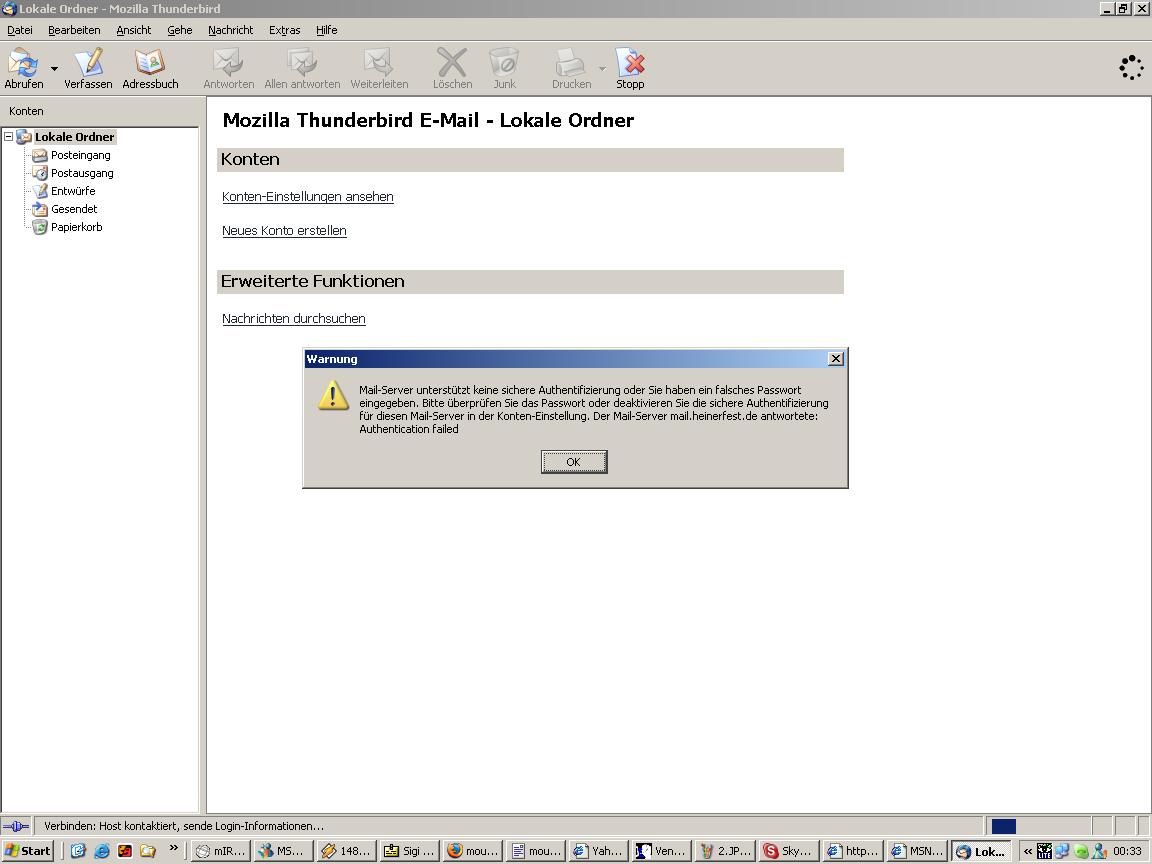Select the Postausgang folder
1152x864 pixels.
pyautogui.click(x=82, y=173)
